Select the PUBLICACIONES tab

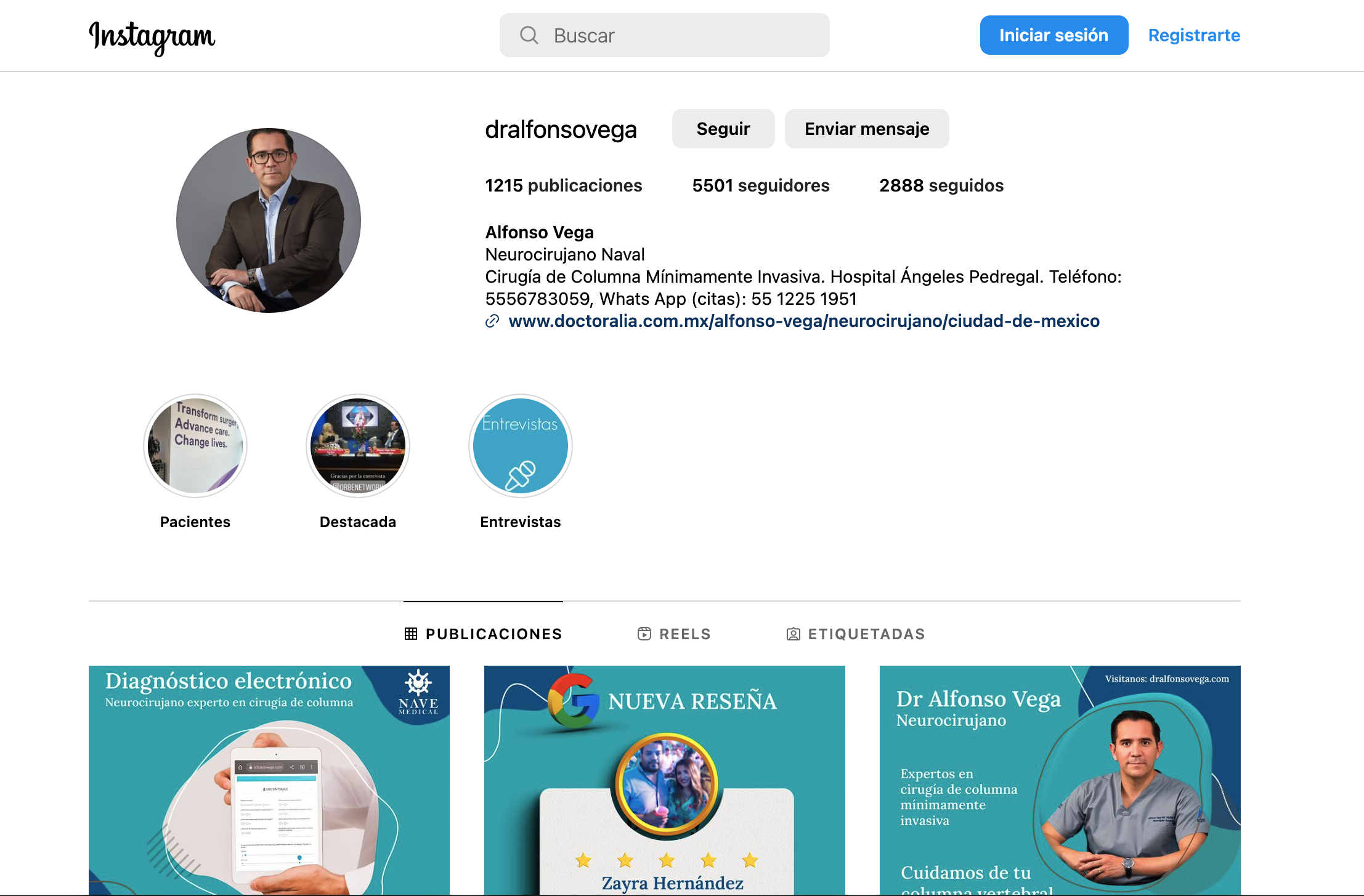click(493, 634)
